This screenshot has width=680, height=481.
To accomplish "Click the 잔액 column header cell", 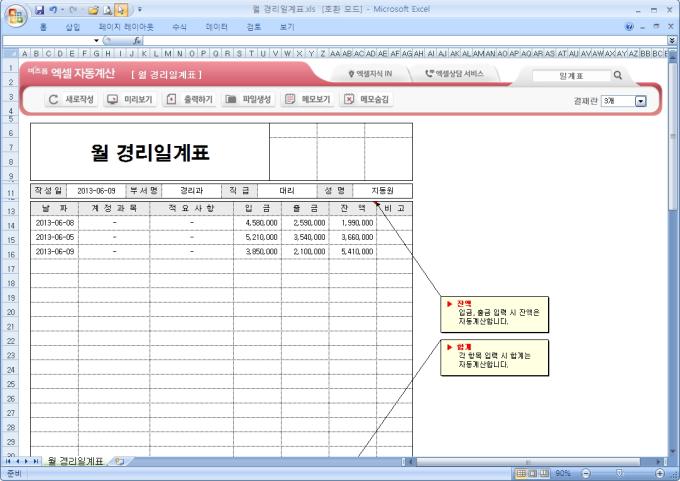I will [353, 209].
